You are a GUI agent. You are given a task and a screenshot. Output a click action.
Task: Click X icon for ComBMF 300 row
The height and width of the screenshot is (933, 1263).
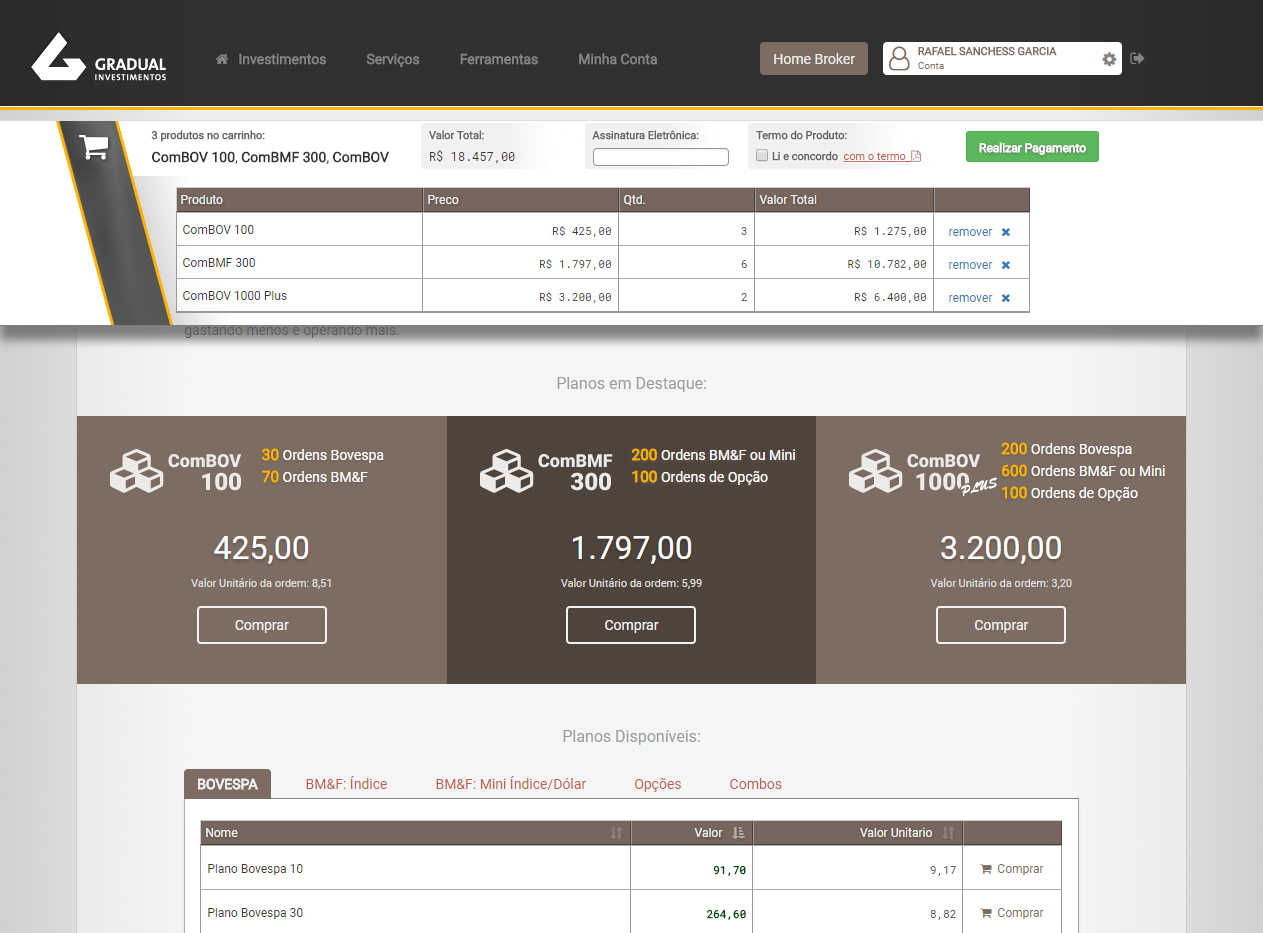[x=1006, y=265]
